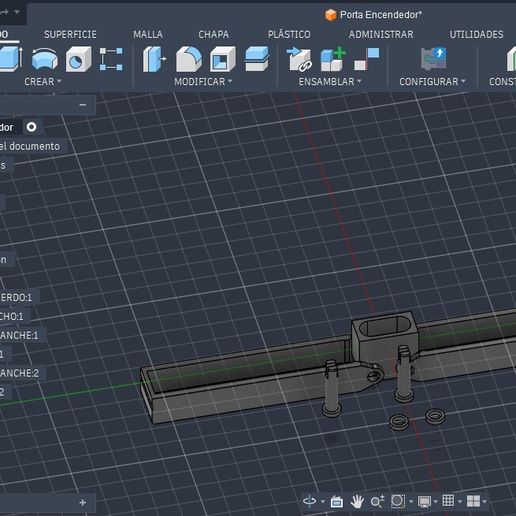Open the Viewports dropdown arrow
Image resolution: width=516 pixels, height=516 pixels.
[x=484, y=501]
